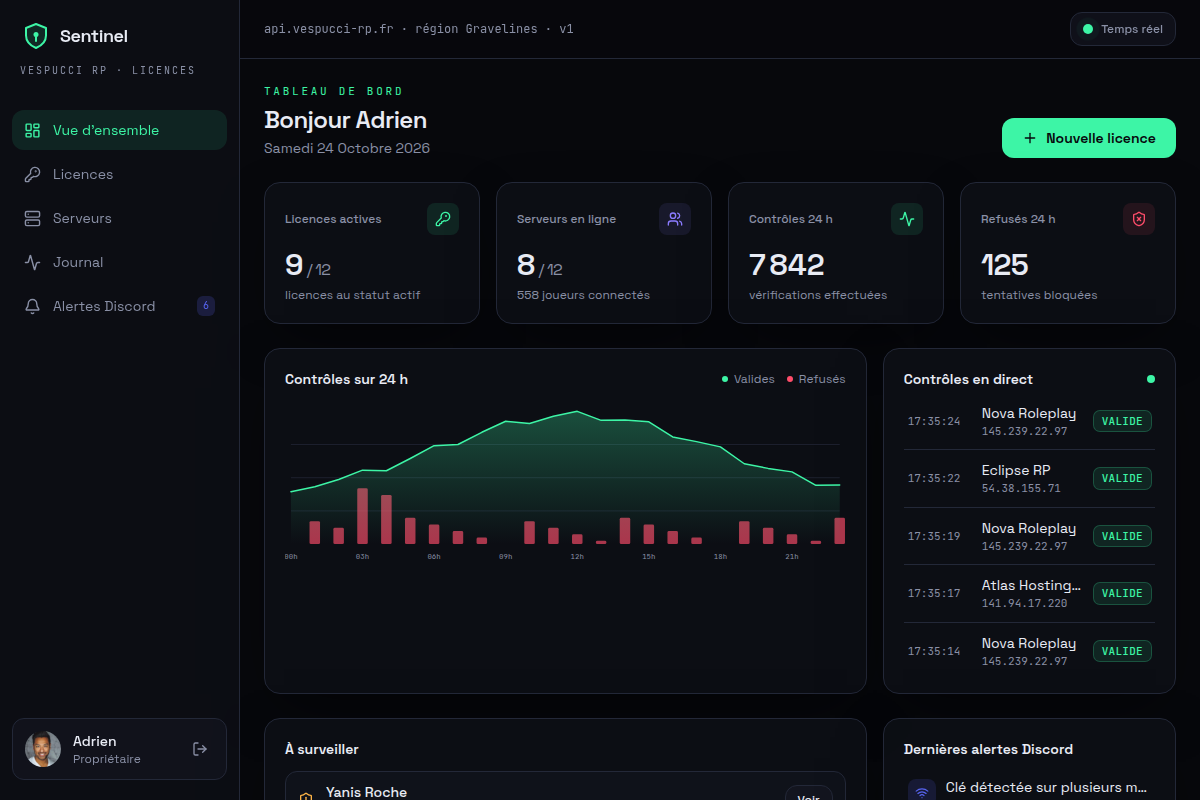The height and width of the screenshot is (800, 1200).
Task: Click the shield icon on Refusés 24 h card
Action: tap(1139, 219)
